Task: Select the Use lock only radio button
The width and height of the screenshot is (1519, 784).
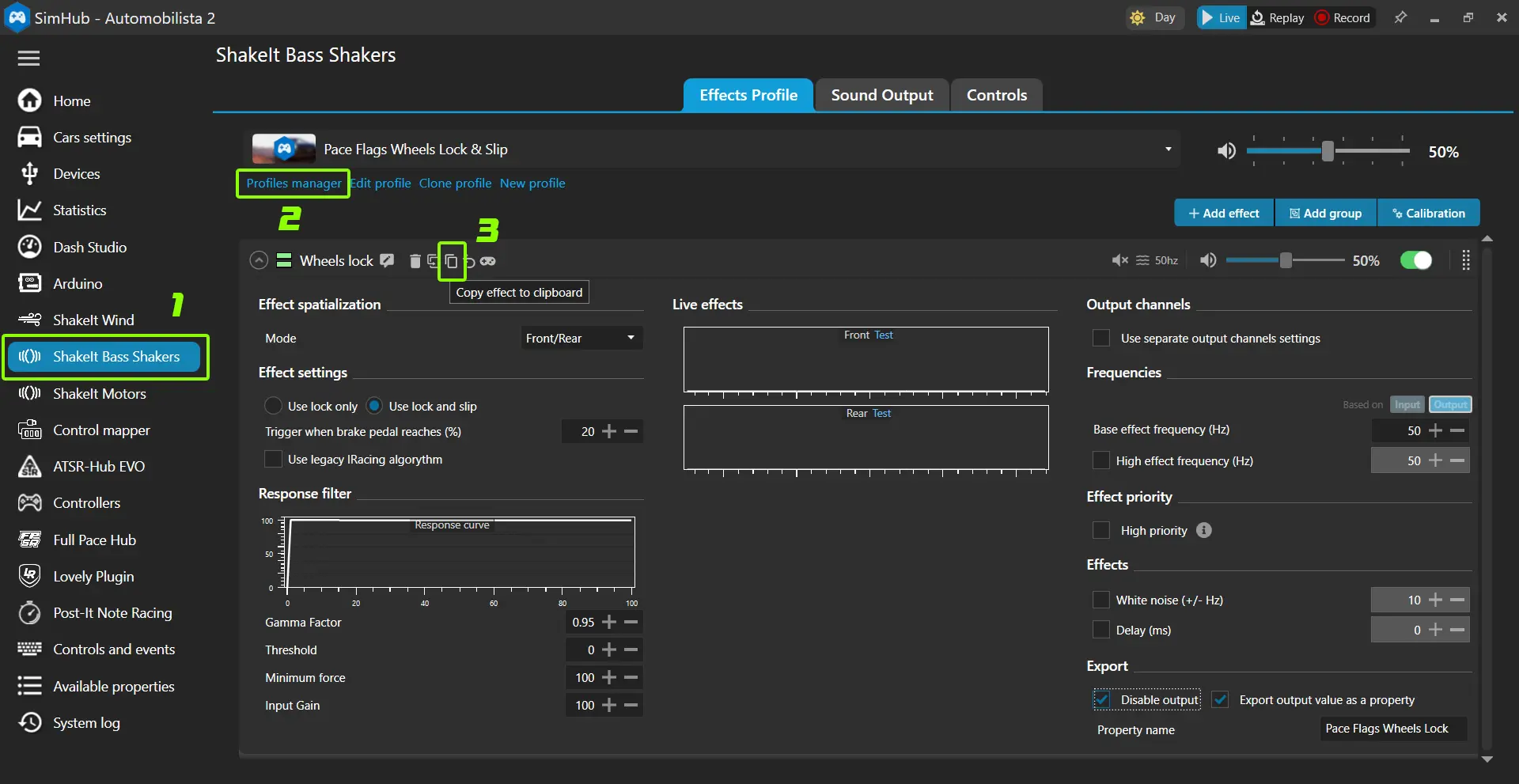Action: coord(273,406)
